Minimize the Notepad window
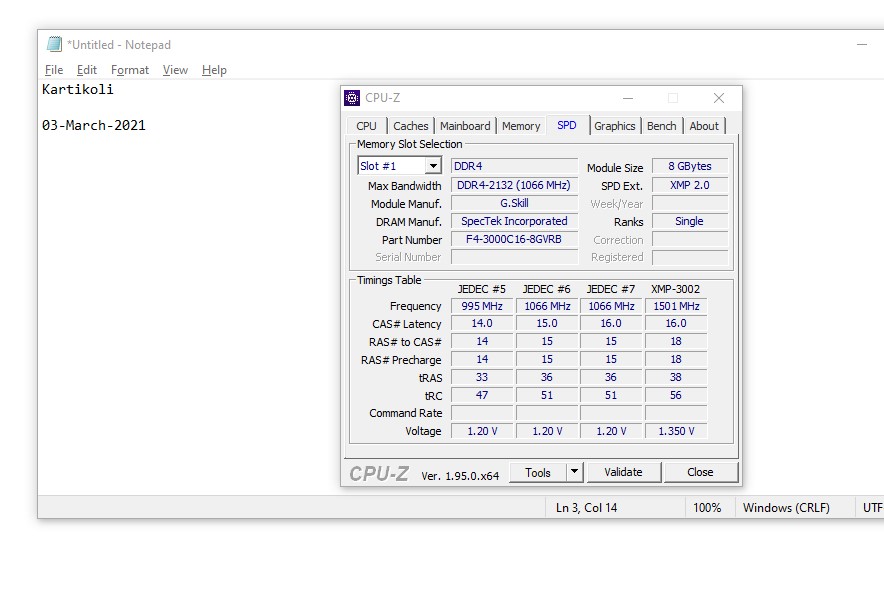Image resolution: width=884 pixels, height=593 pixels. [861, 44]
